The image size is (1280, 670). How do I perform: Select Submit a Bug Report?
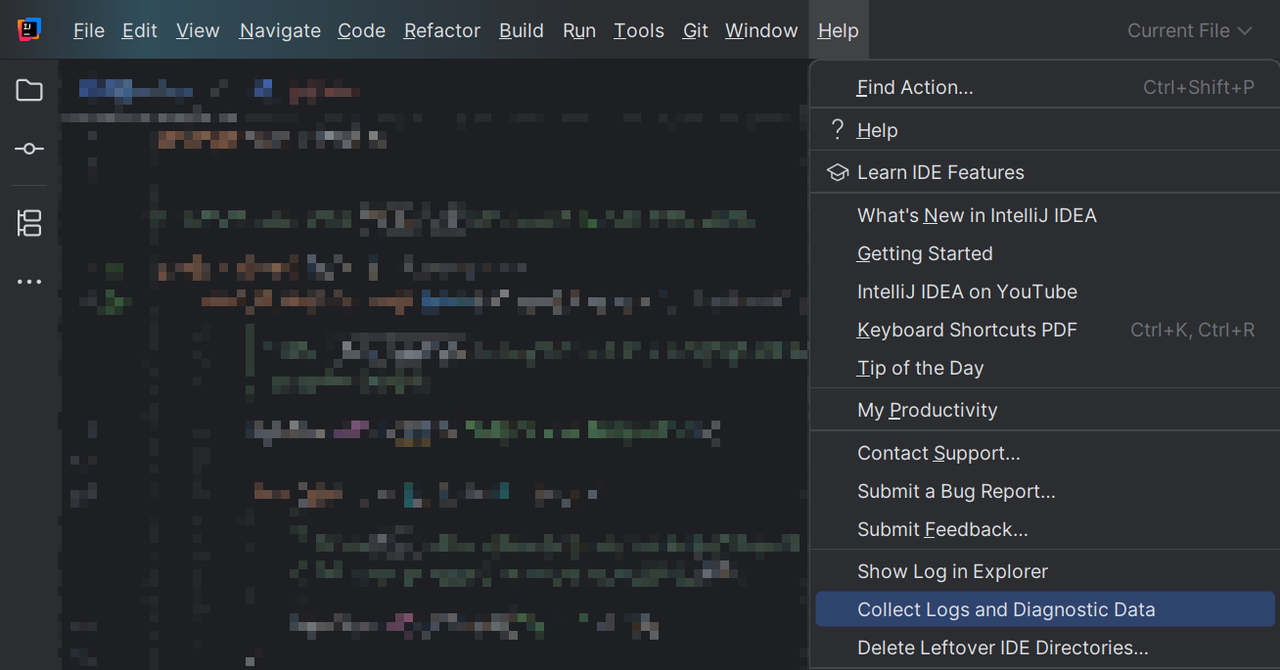(1042, 492)
